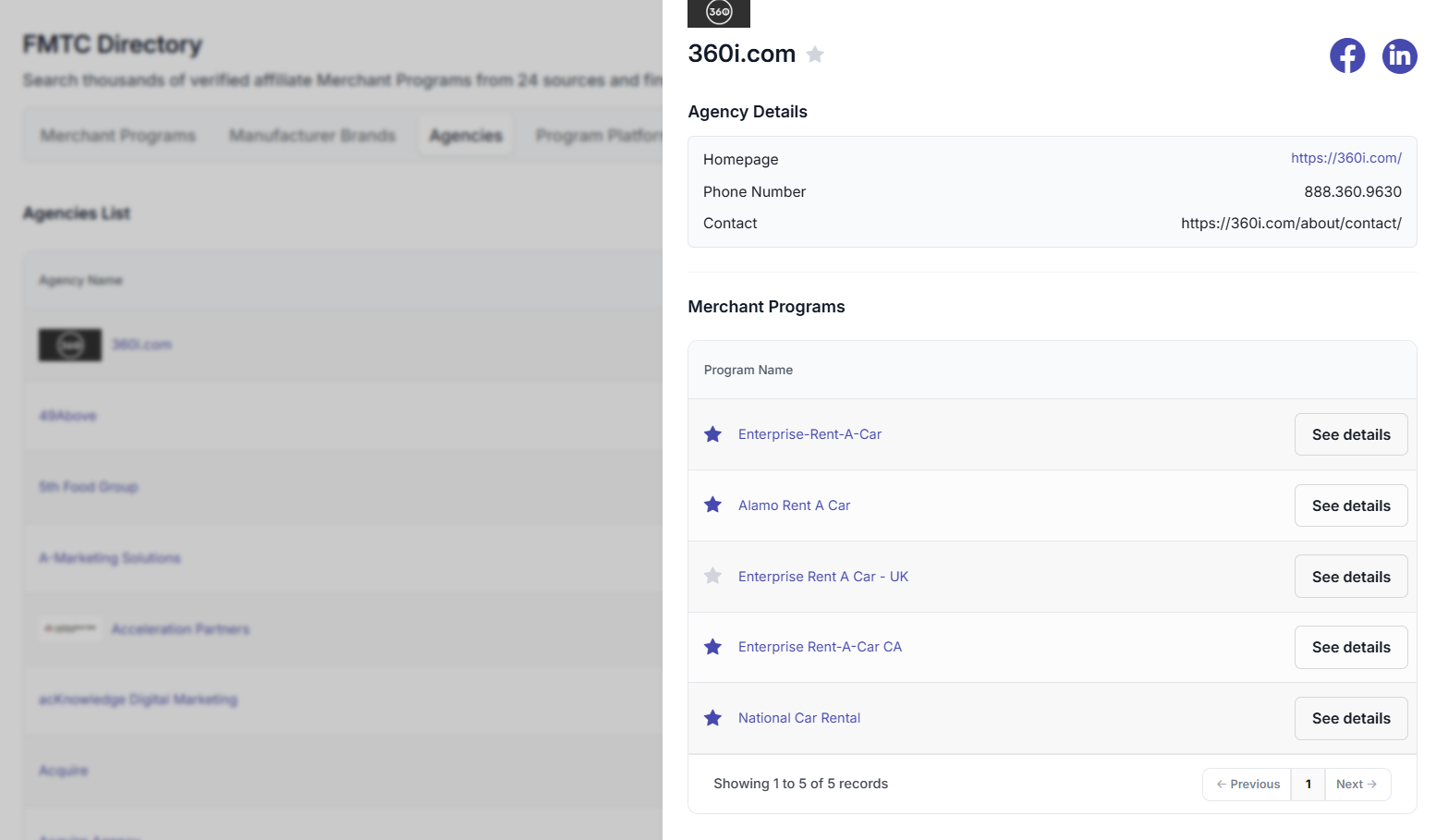See details for Enterprise Rent-A-Car CA
Screen dimensions: 1436x840
(x=1350, y=647)
